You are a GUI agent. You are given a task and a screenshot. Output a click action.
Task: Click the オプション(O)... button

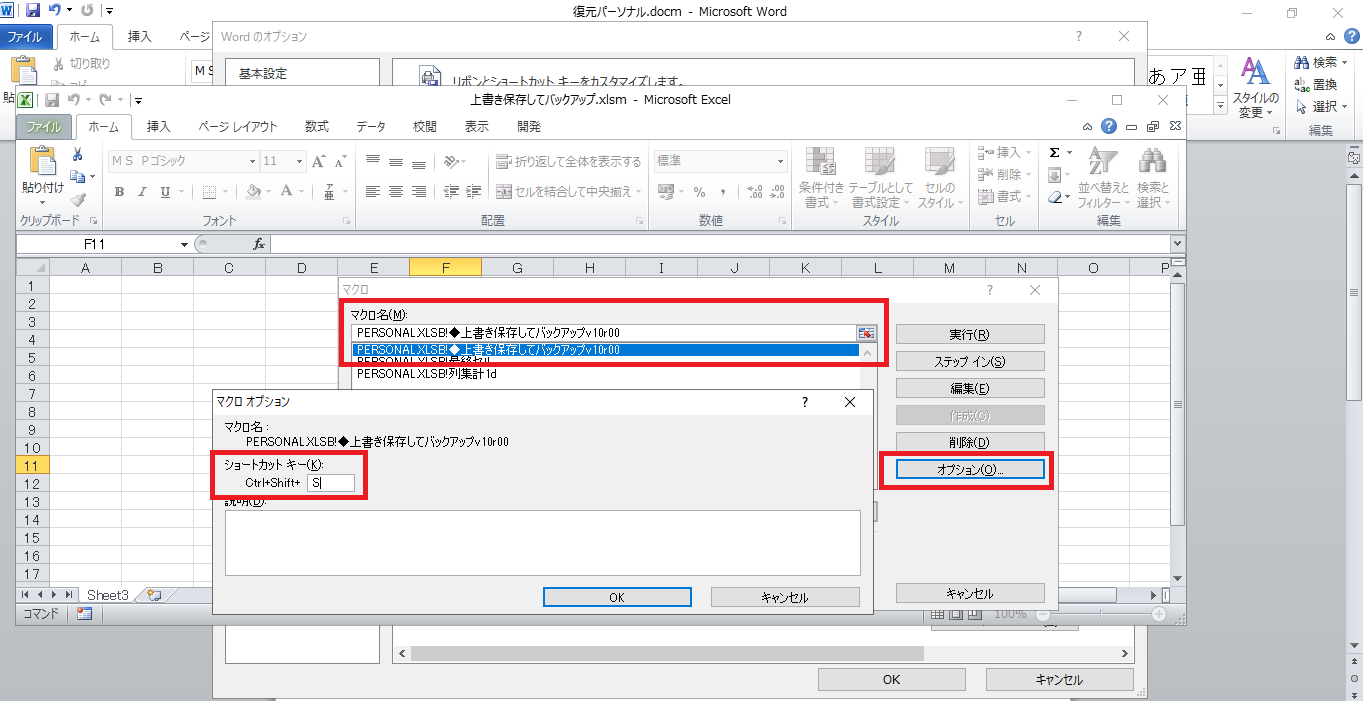click(x=970, y=469)
